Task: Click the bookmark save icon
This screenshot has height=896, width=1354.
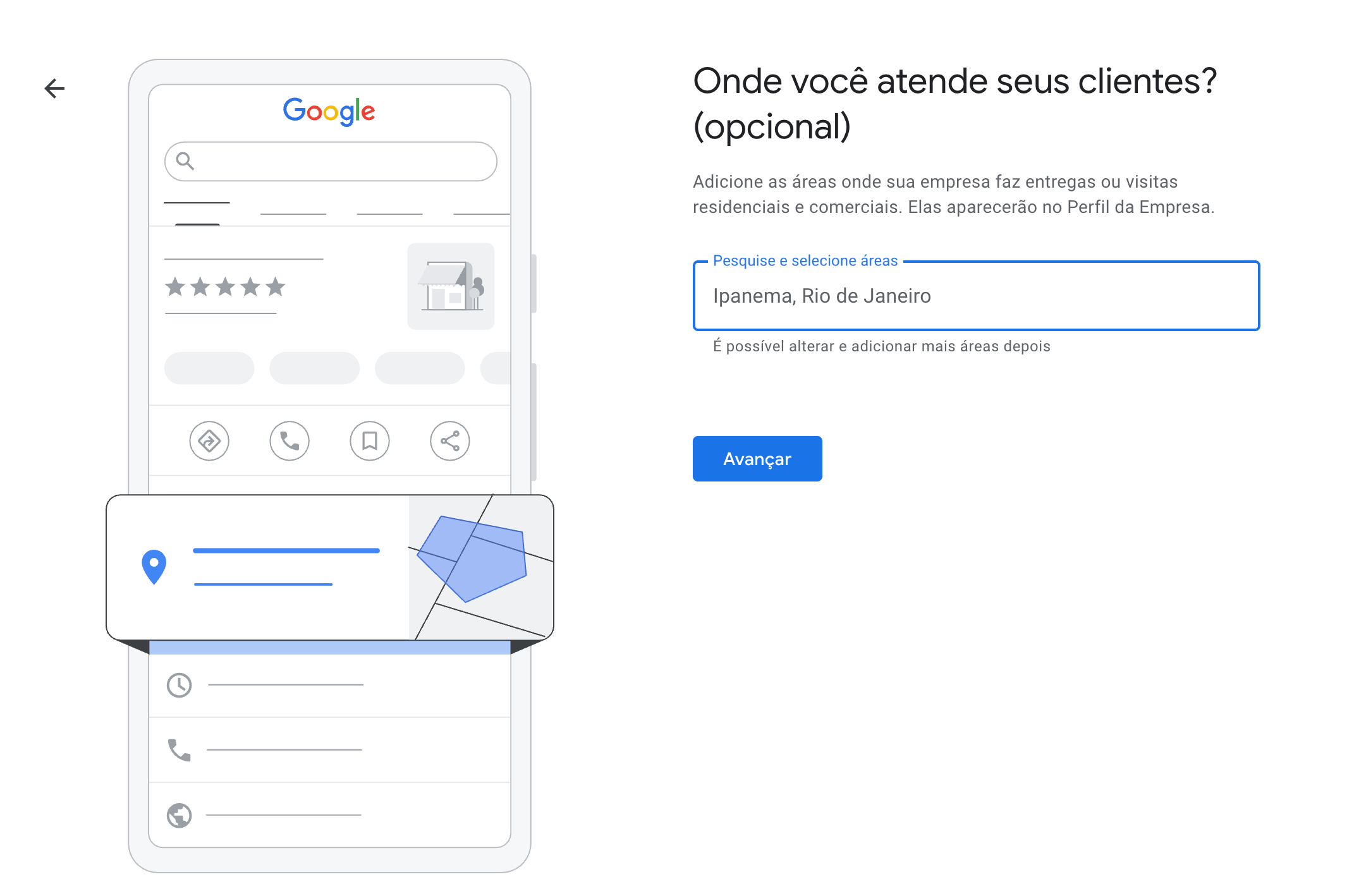Action: point(370,441)
